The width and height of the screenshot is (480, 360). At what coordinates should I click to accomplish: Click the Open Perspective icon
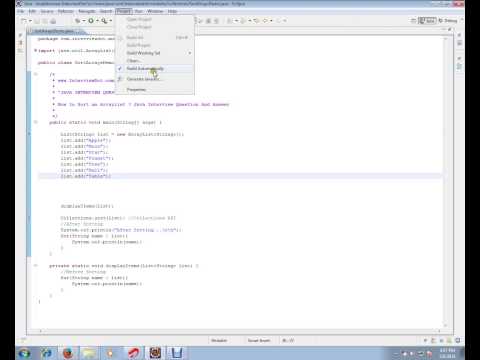pos(414,21)
